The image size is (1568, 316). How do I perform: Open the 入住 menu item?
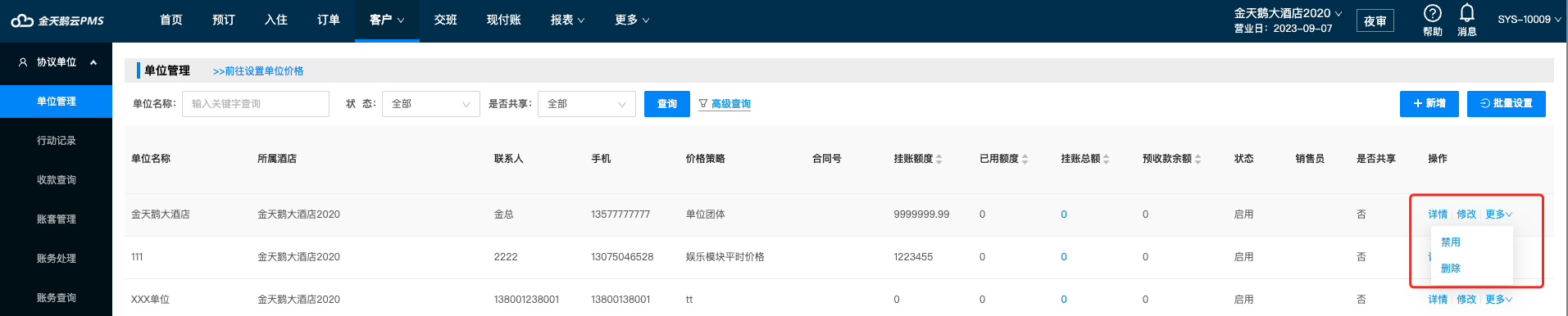pos(275,20)
